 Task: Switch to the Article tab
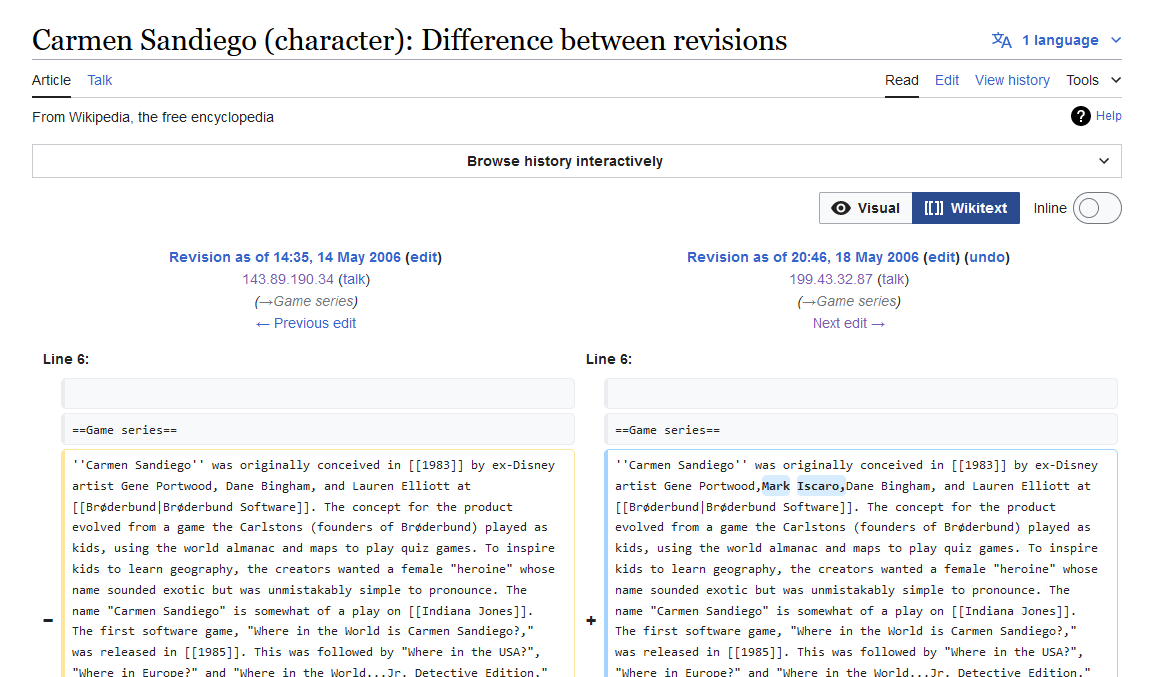tap(51, 80)
